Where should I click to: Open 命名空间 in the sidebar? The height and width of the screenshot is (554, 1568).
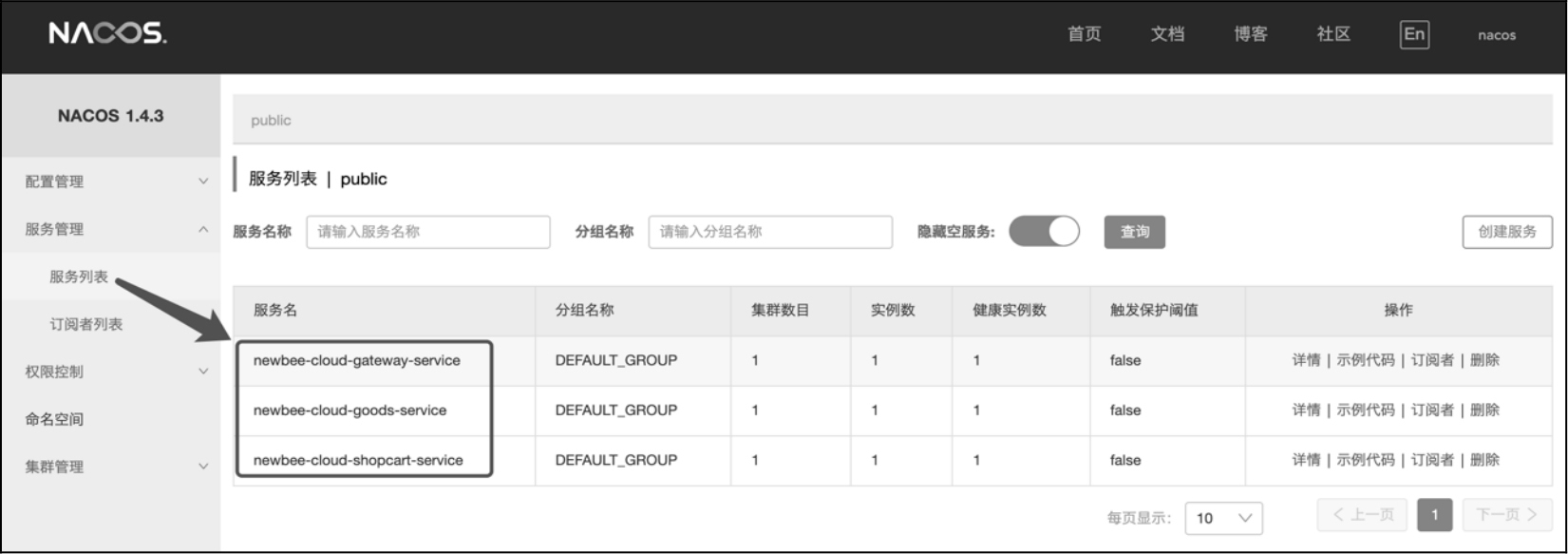[x=54, y=419]
